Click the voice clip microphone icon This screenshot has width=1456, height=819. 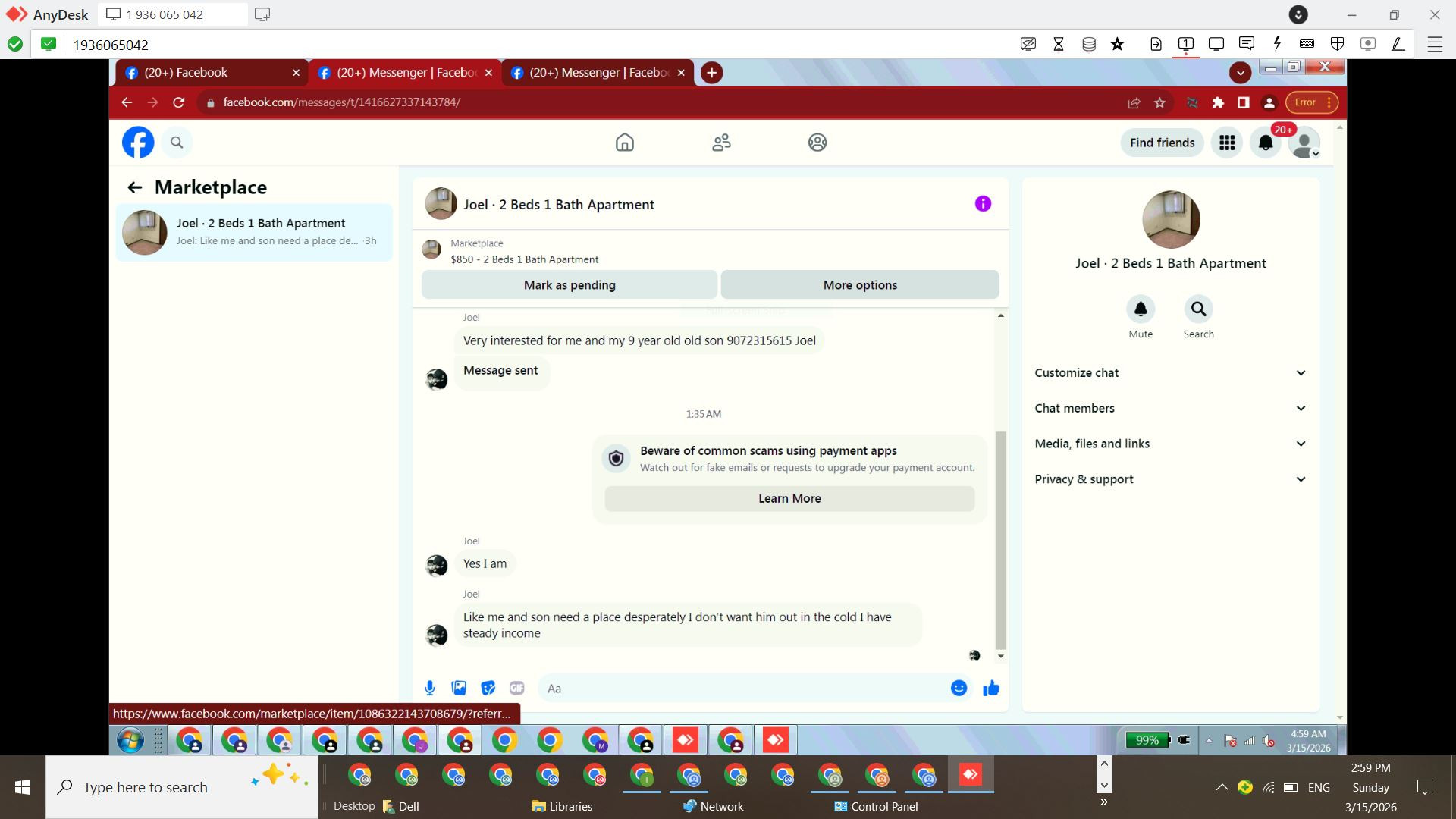point(430,688)
